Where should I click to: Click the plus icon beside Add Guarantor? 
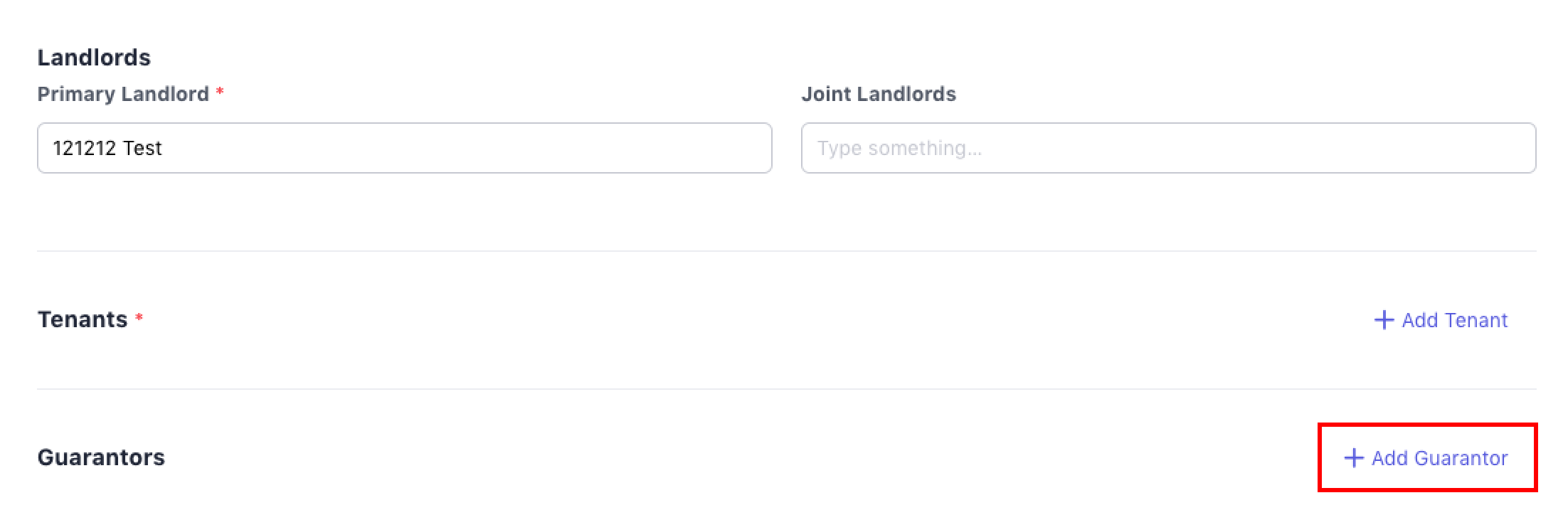pos(1353,458)
